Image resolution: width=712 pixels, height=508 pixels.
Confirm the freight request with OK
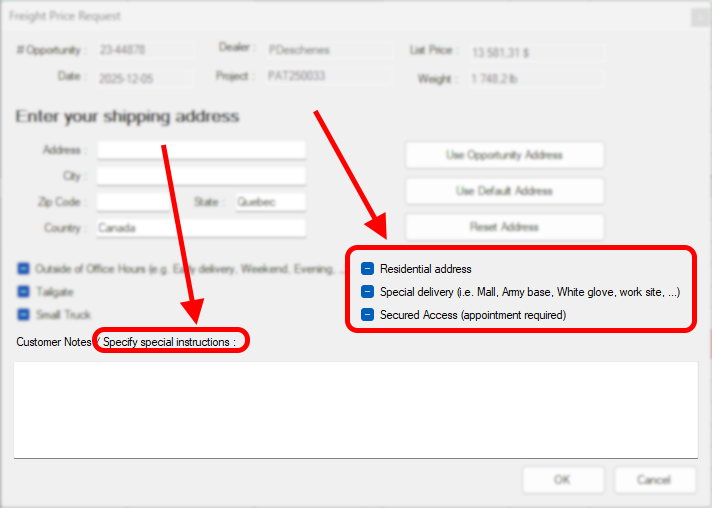coord(563,480)
